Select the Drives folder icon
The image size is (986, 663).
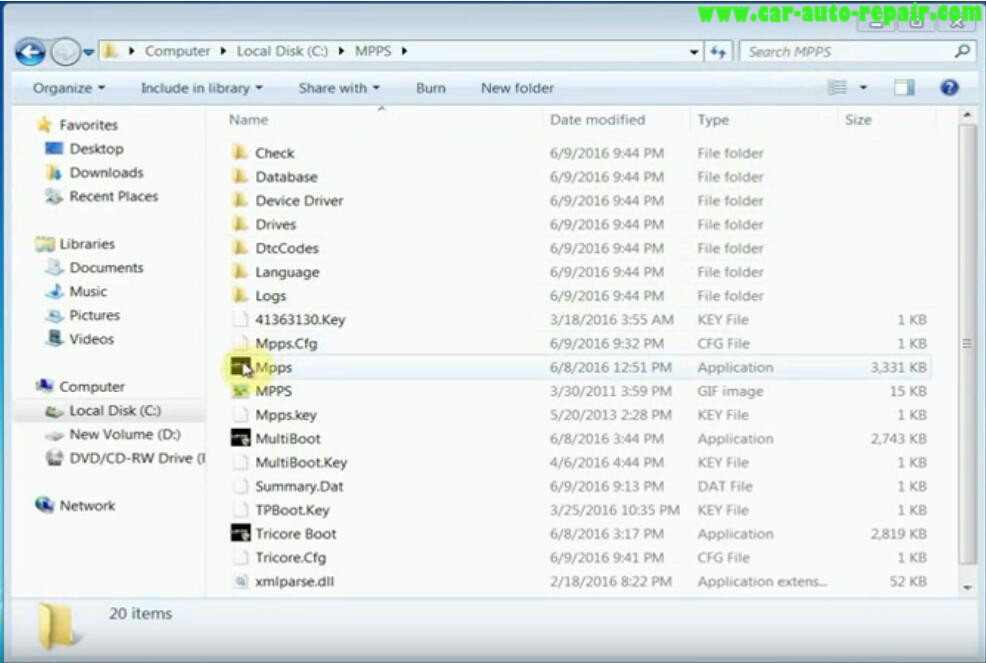click(240, 224)
